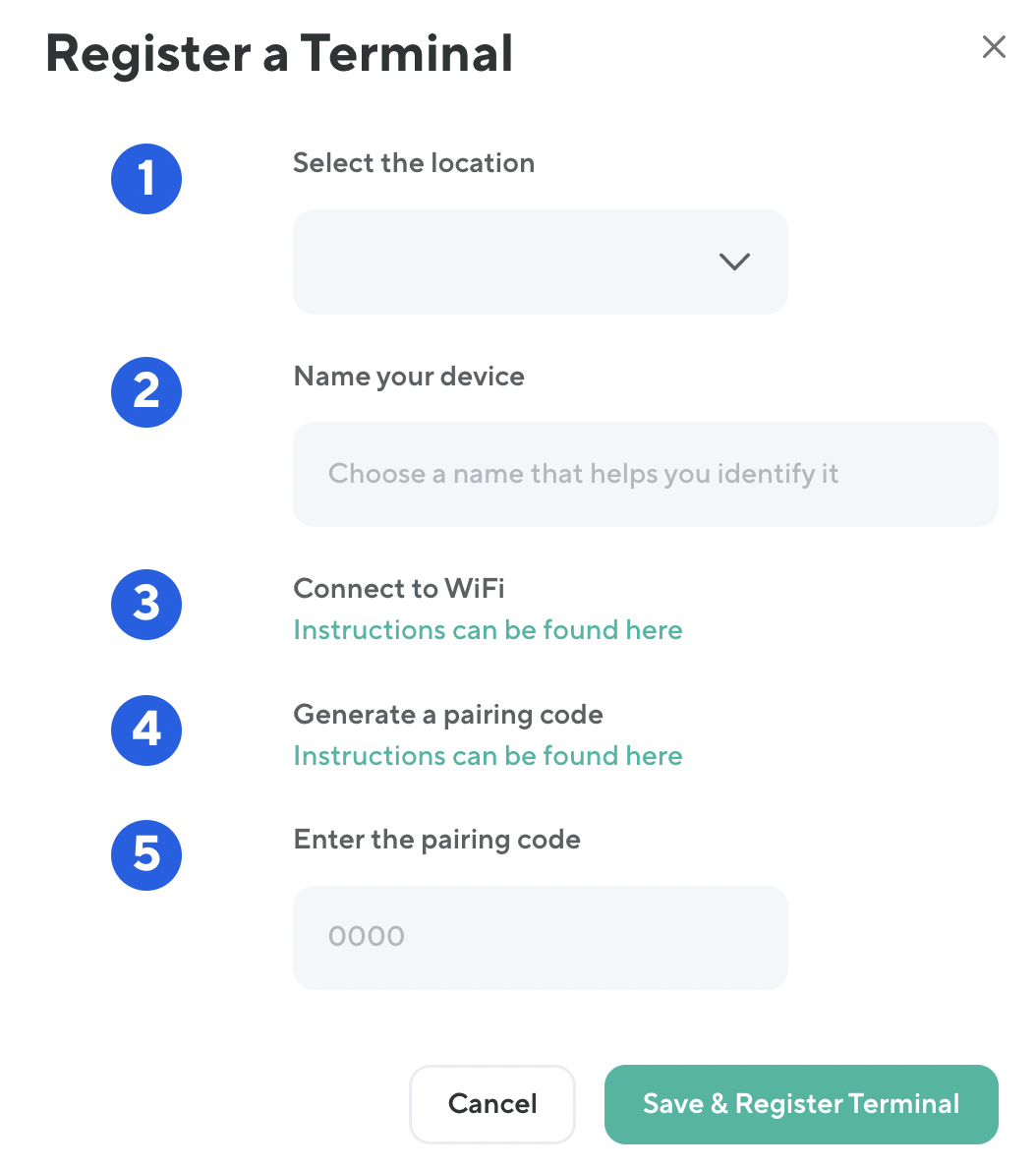Click the step 5 number badge
1036x1168 pixels.
click(x=146, y=854)
